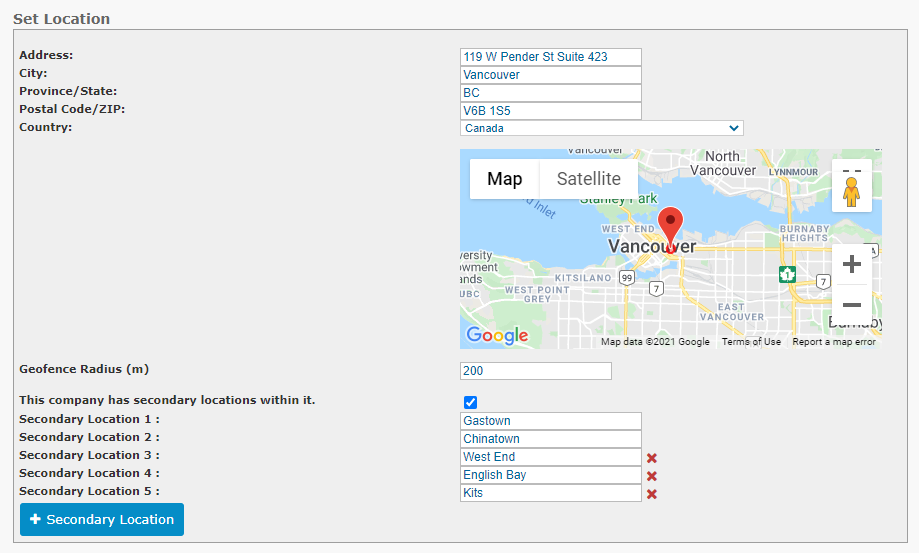The width and height of the screenshot is (919, 553).
Task: Click the Google logo on map
Action: (x=497, y=336)
